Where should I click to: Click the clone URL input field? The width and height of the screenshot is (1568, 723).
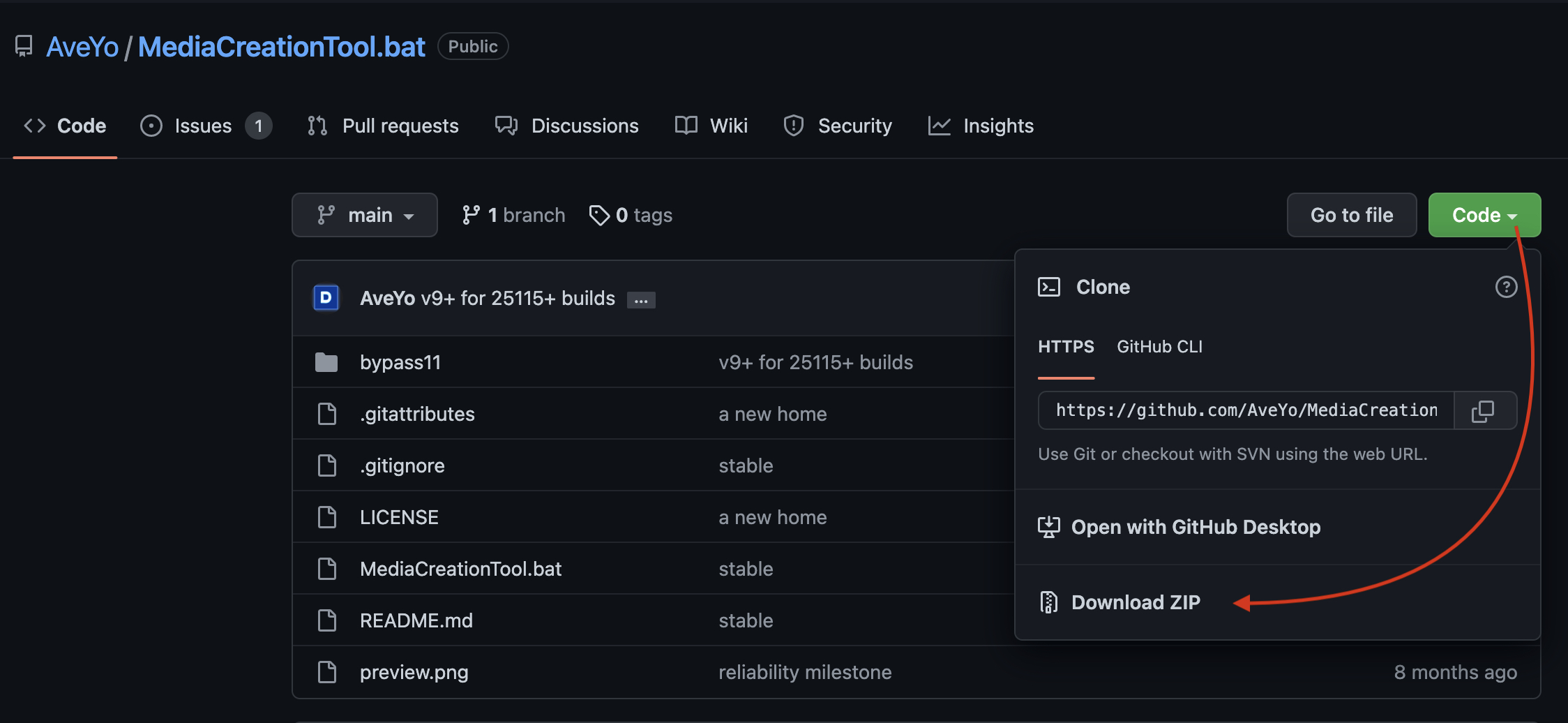tap(1246, 410)
